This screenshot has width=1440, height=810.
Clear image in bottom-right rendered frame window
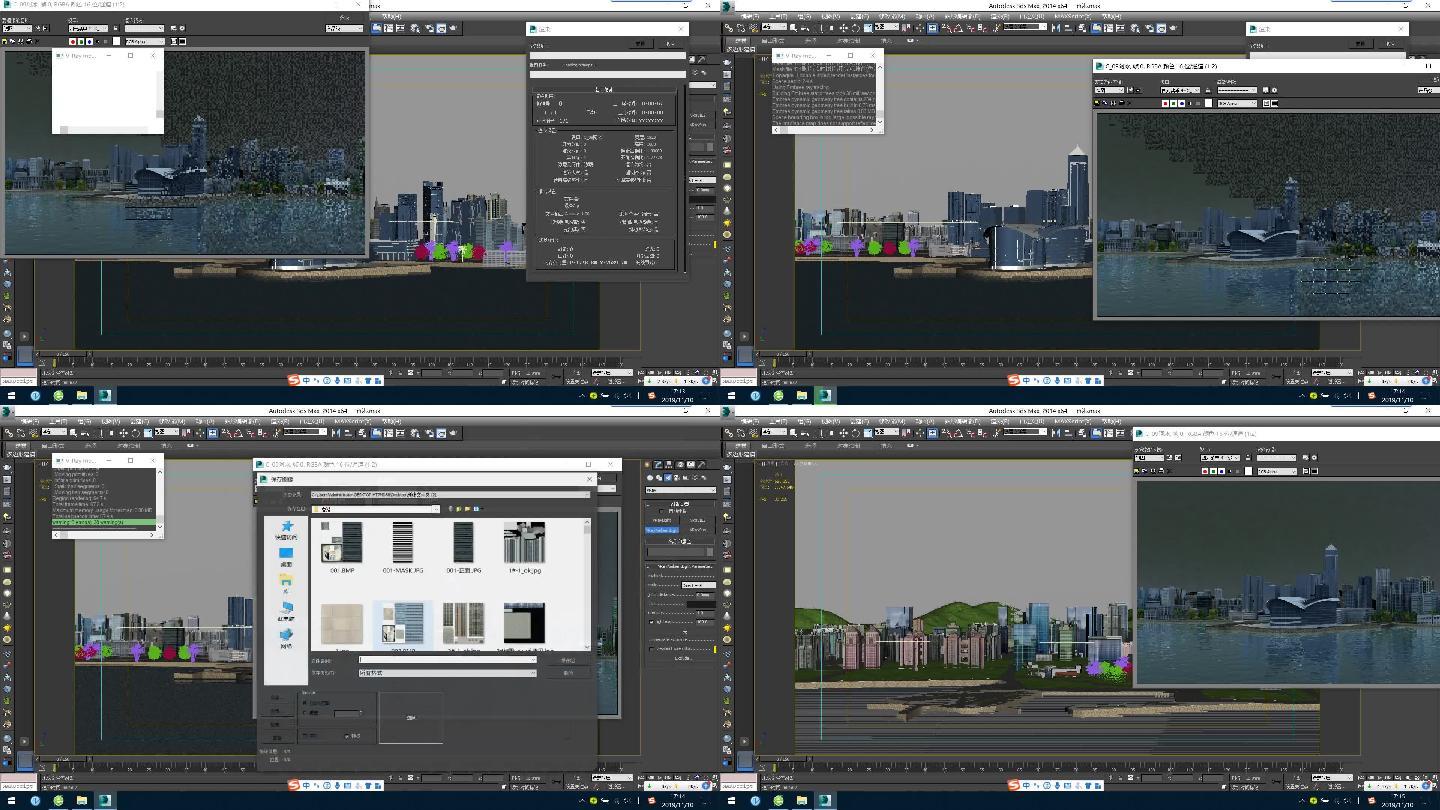point(1169,470)
